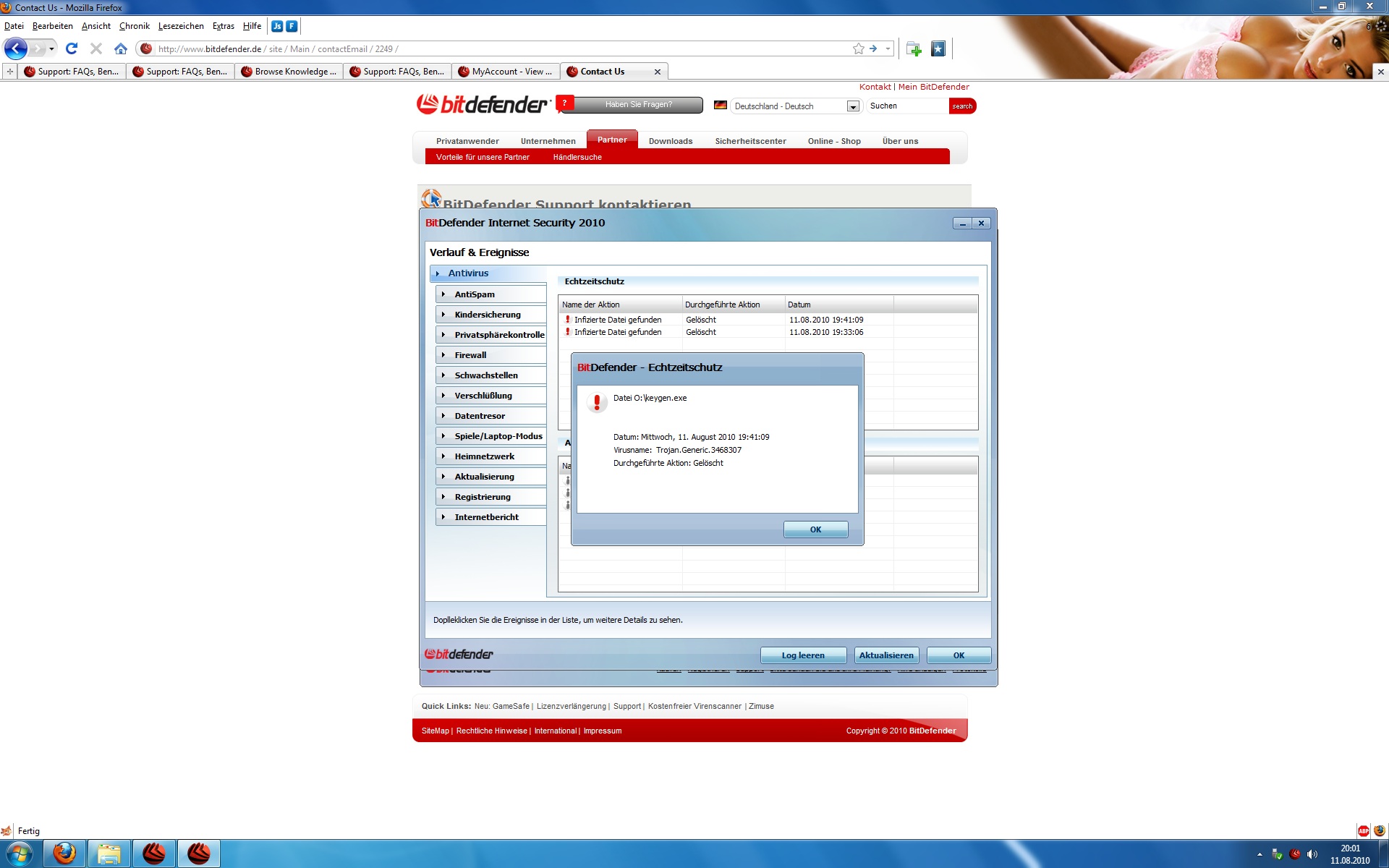Open the Datei menu
This screenshot has width=1389, height=868.
pos(14,26)
